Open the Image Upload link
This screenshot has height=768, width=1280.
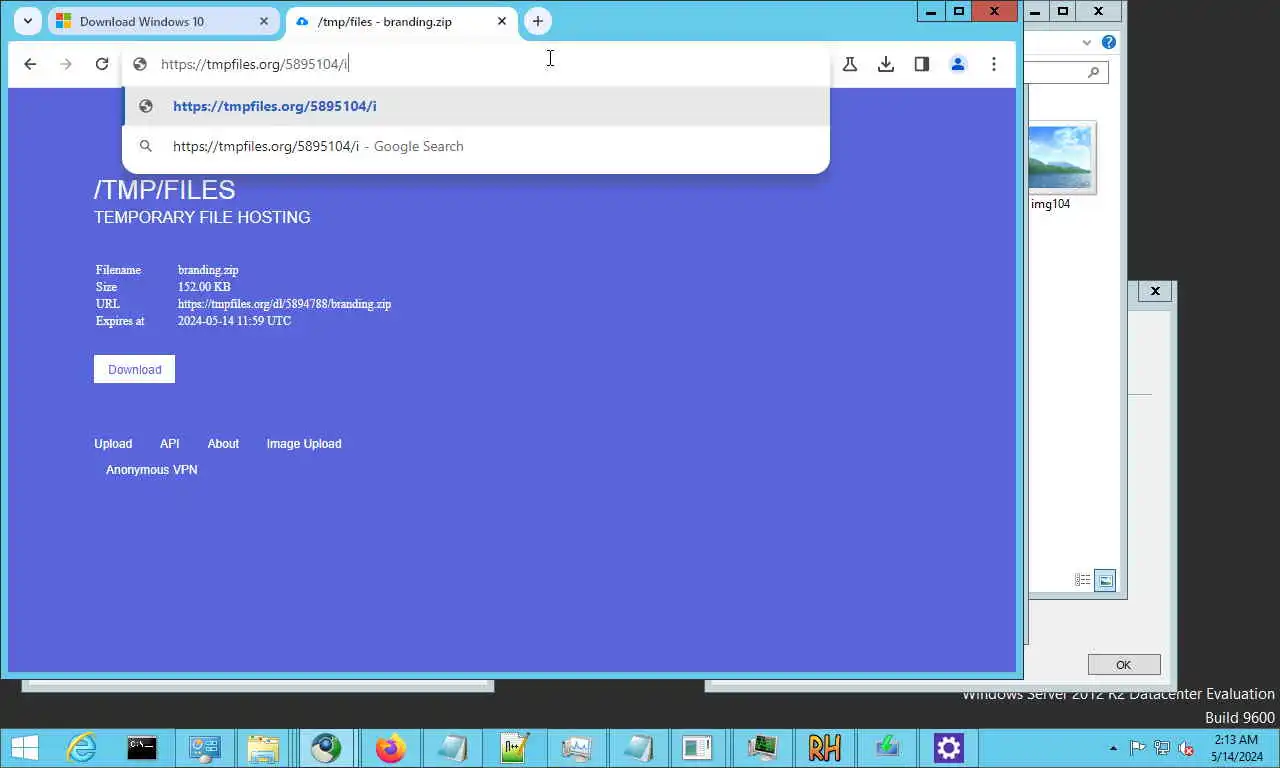tap(304, 444)
